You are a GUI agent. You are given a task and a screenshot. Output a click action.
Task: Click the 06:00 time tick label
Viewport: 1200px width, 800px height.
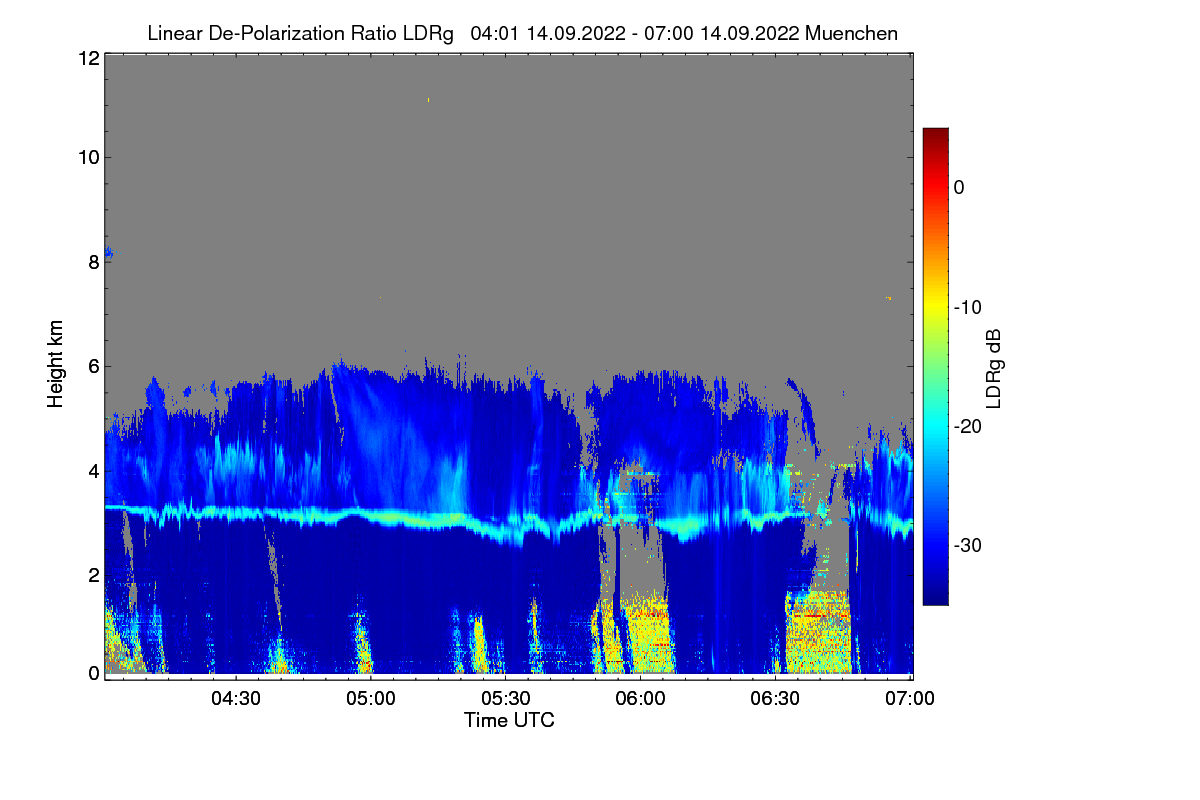click(x=641, y=699)
